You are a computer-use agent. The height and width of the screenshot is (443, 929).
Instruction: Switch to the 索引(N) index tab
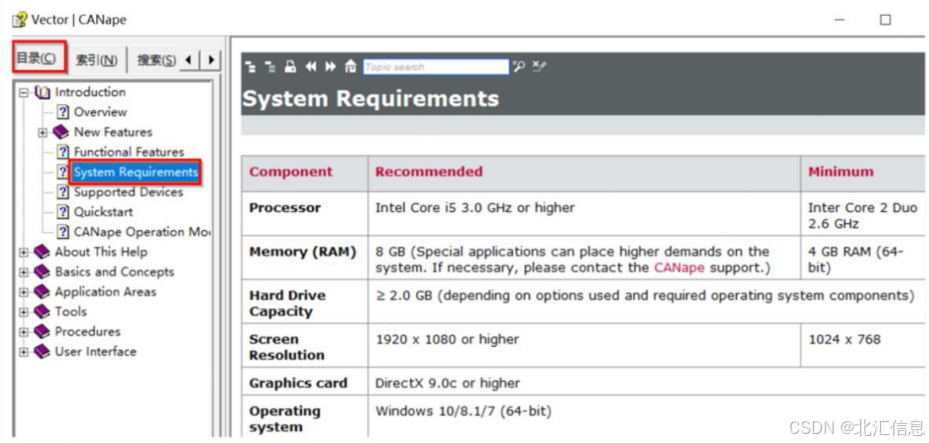97,60
